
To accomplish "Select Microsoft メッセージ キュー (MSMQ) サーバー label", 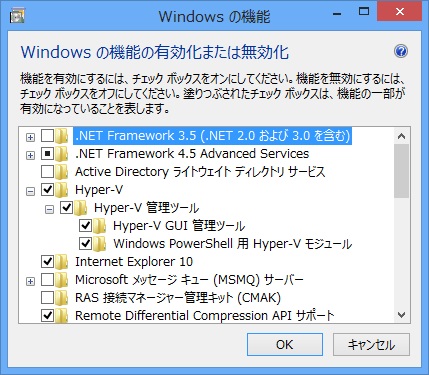I will (189, 280).
